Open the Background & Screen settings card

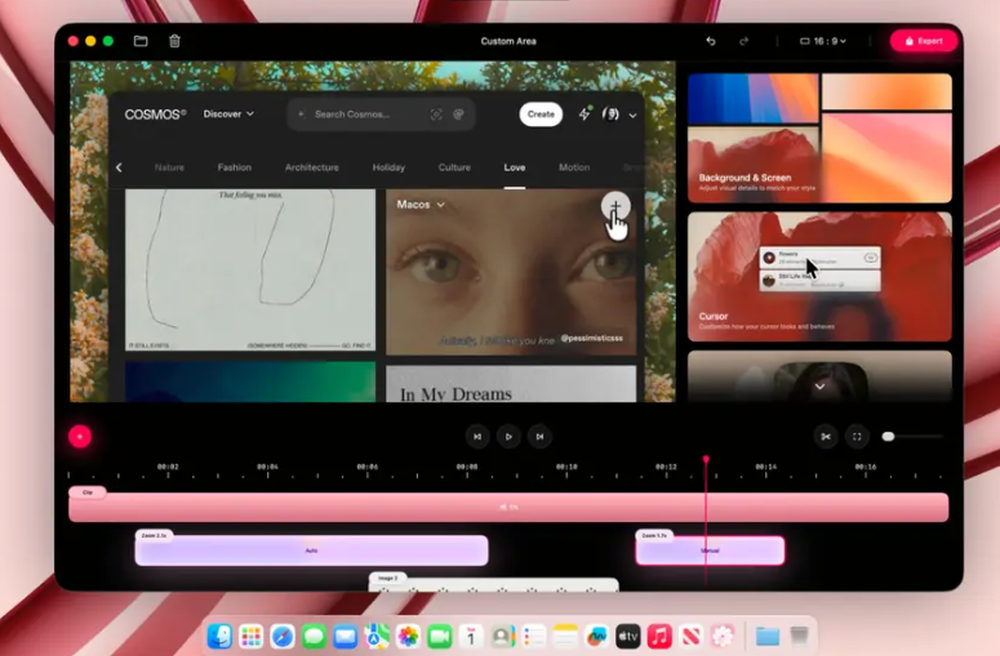pos(818,135)
